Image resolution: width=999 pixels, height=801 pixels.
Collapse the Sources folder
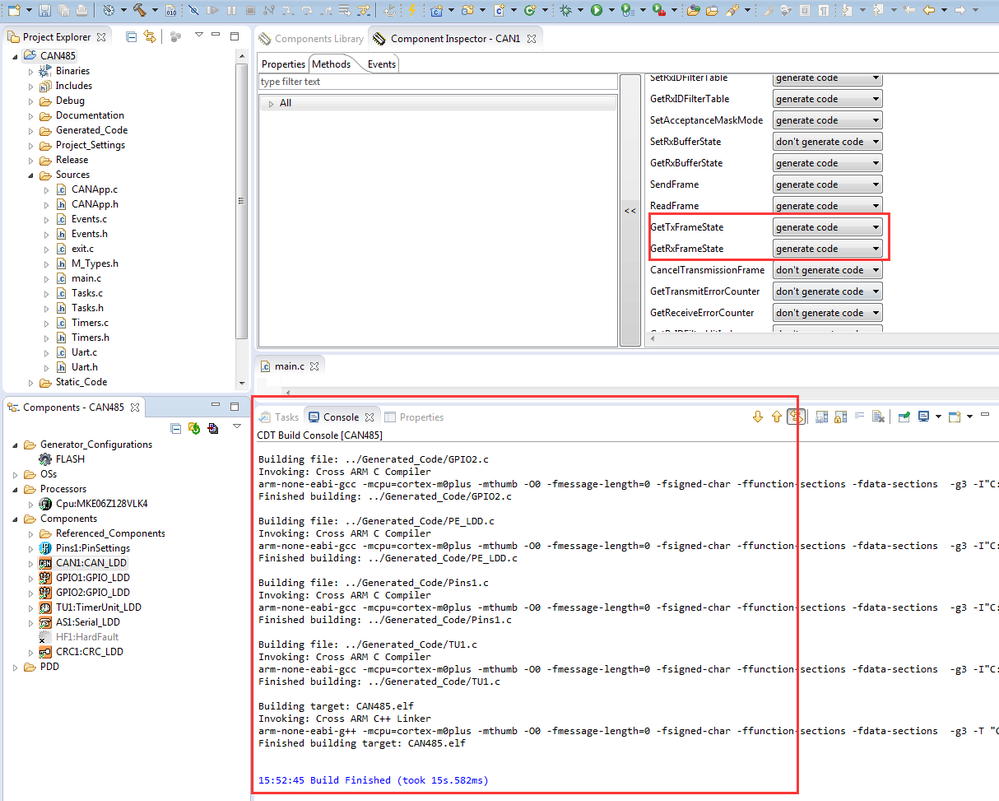pos(31,175)
